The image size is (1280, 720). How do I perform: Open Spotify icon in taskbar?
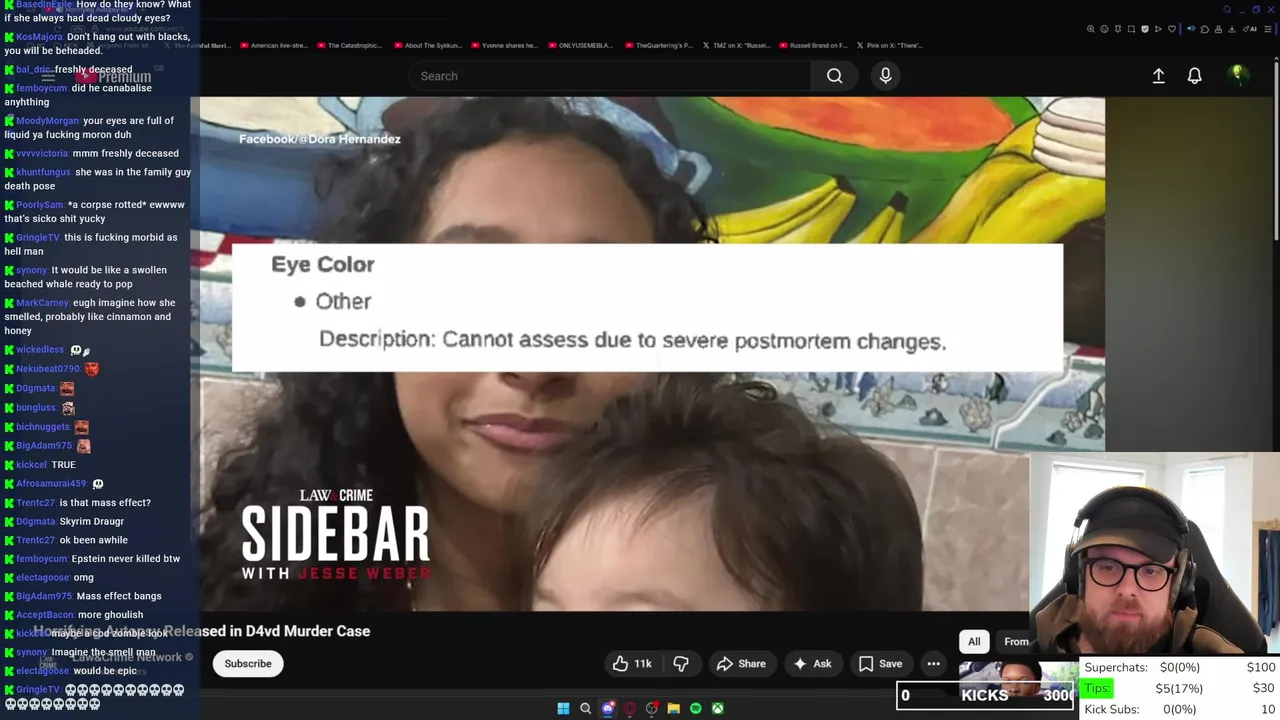click(696, 709)
